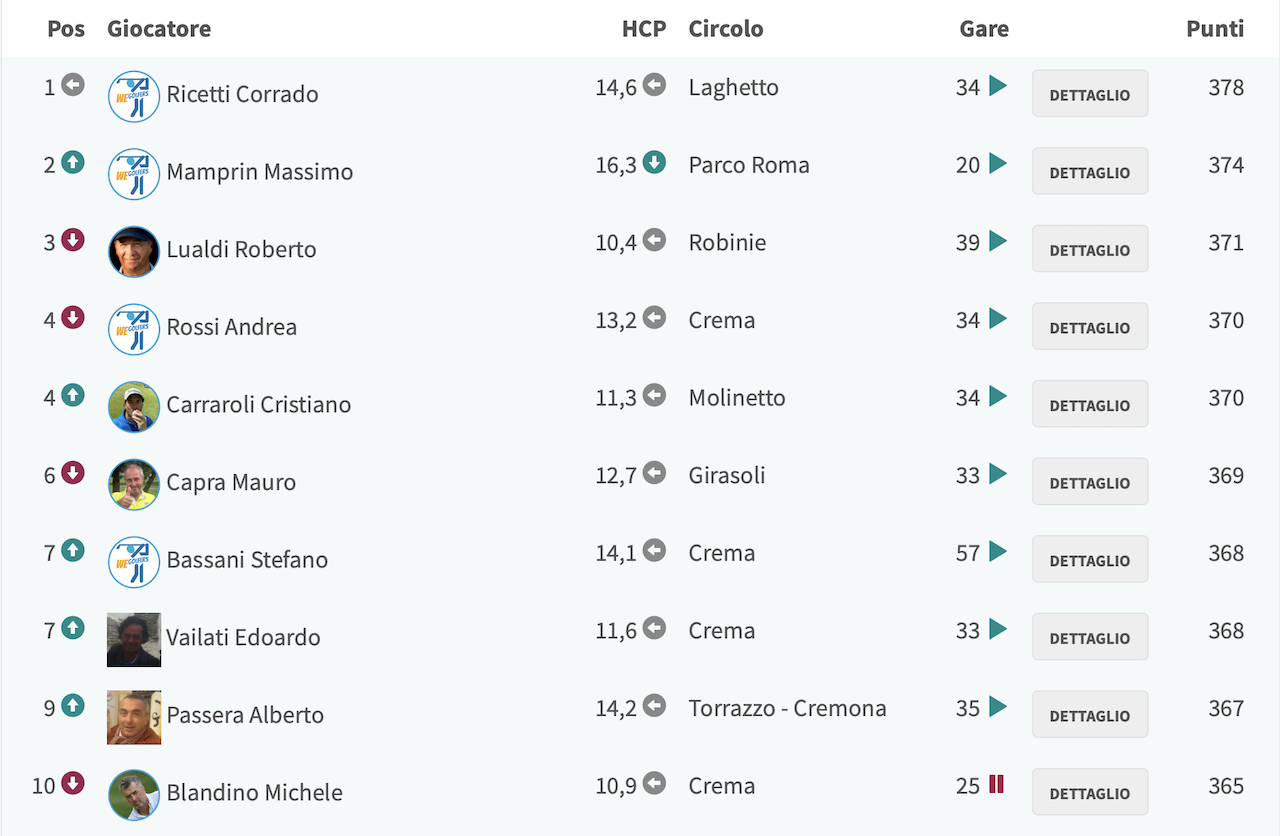
Task: Open Vailati Edoardo's profile picture
Action: [134, 640]
